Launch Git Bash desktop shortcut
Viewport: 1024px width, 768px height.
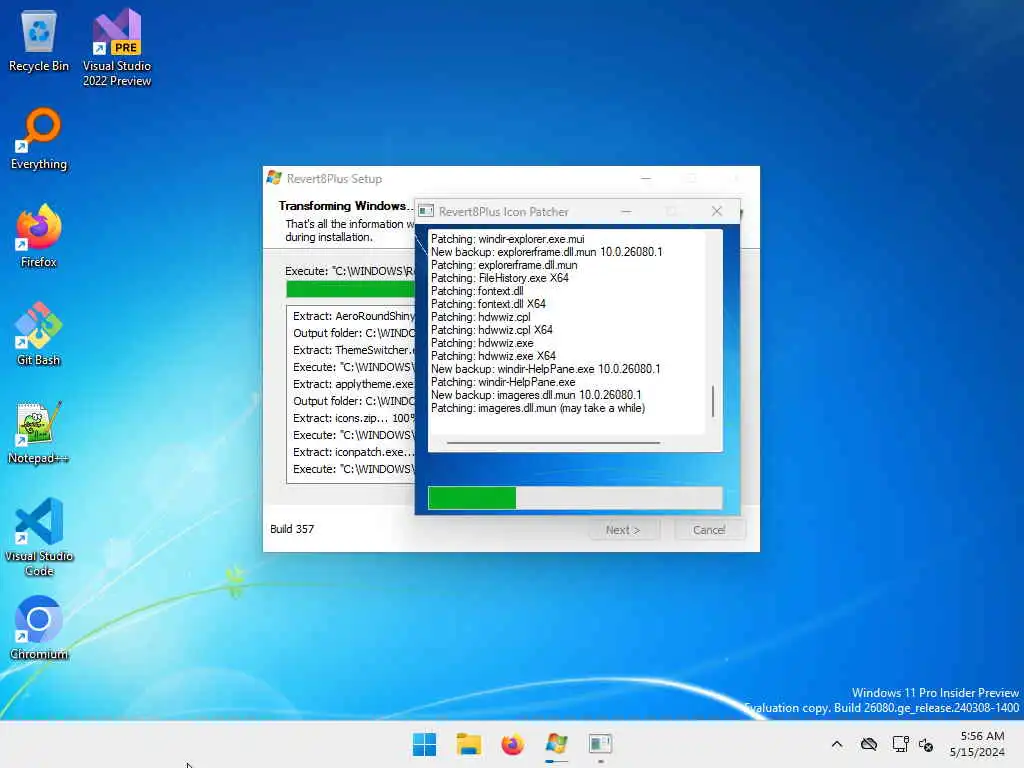[x=39, y=334]
